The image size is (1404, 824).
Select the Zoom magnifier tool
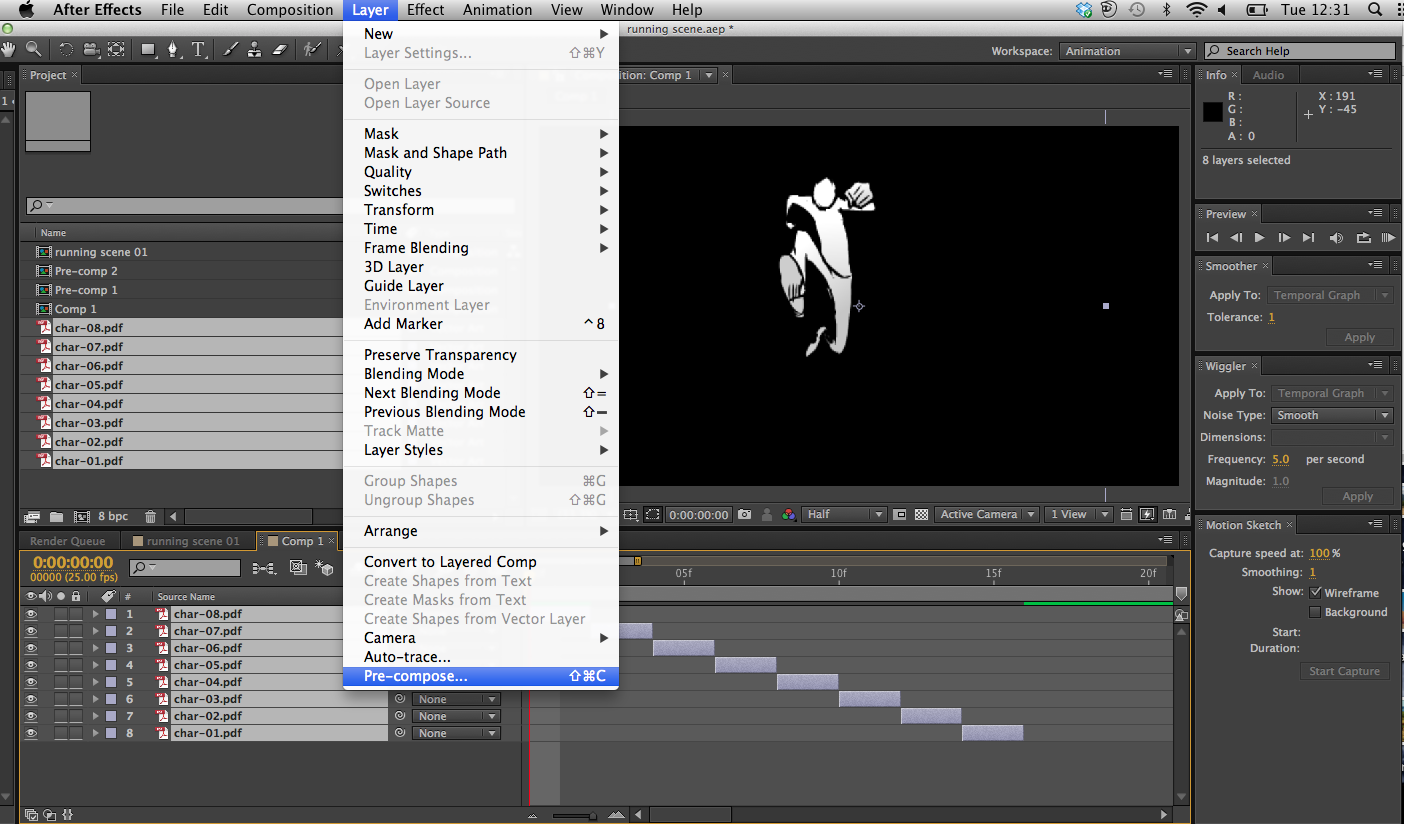point(34,49)
